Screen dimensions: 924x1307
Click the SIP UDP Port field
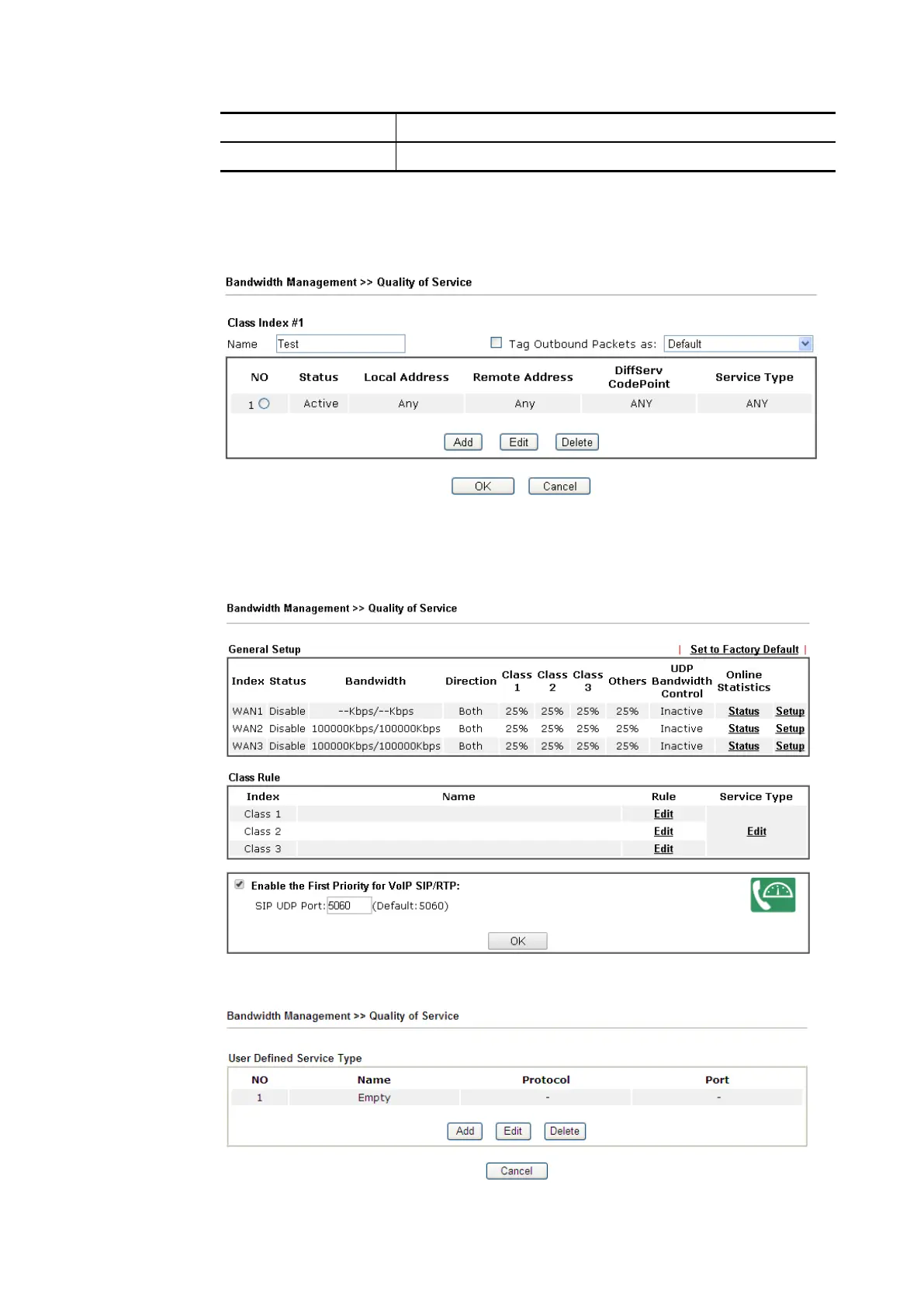click(349, 906)
